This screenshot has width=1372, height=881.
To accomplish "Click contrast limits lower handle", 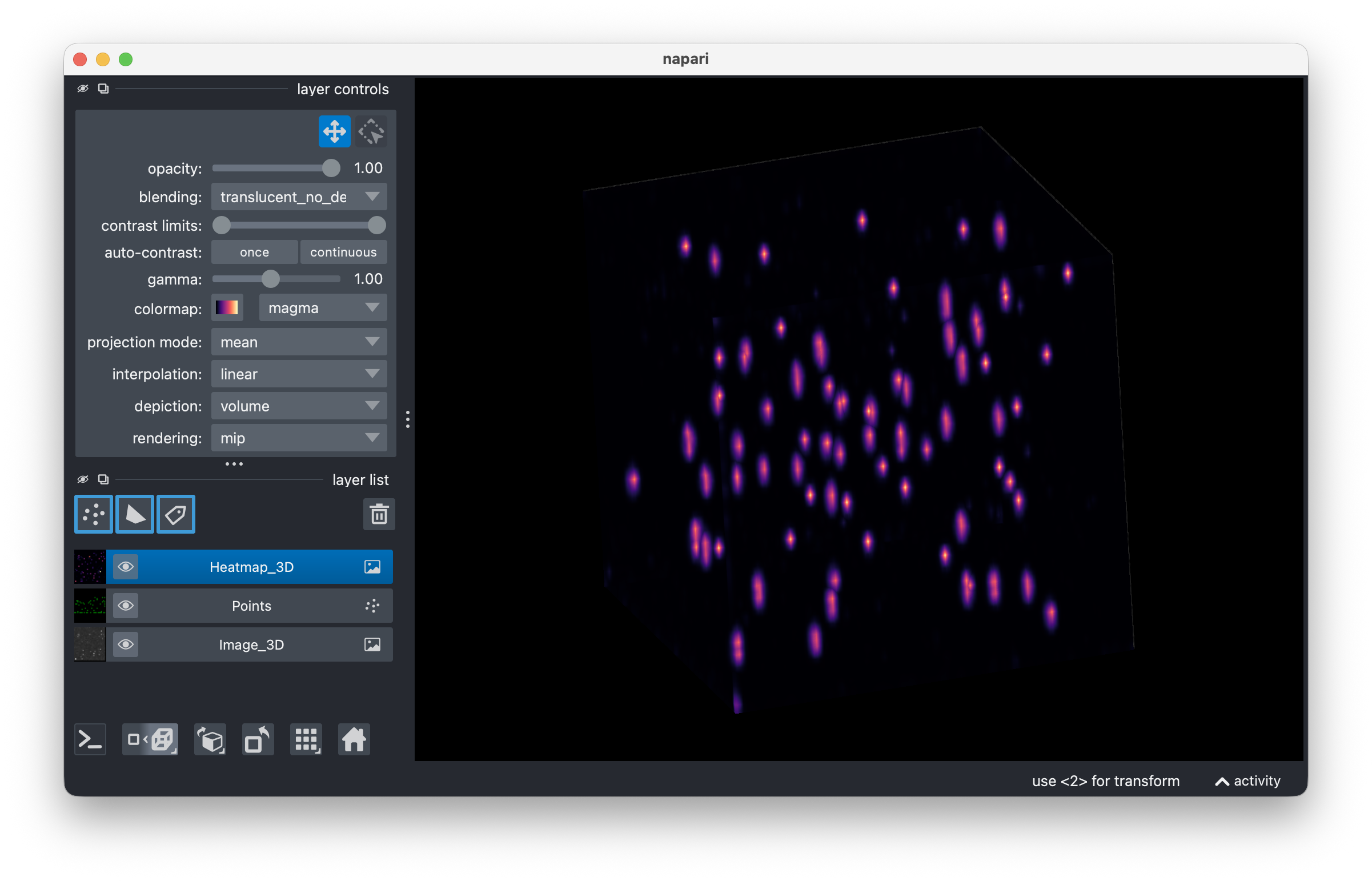I will (221, 226).
